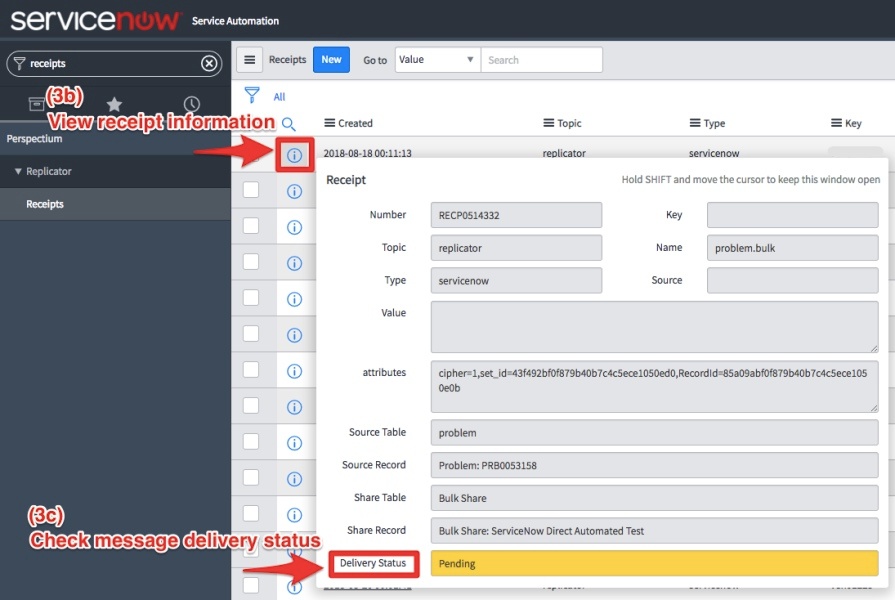Click the empty Value text area
Screen dimensions: 895x600
click(654, 327)
